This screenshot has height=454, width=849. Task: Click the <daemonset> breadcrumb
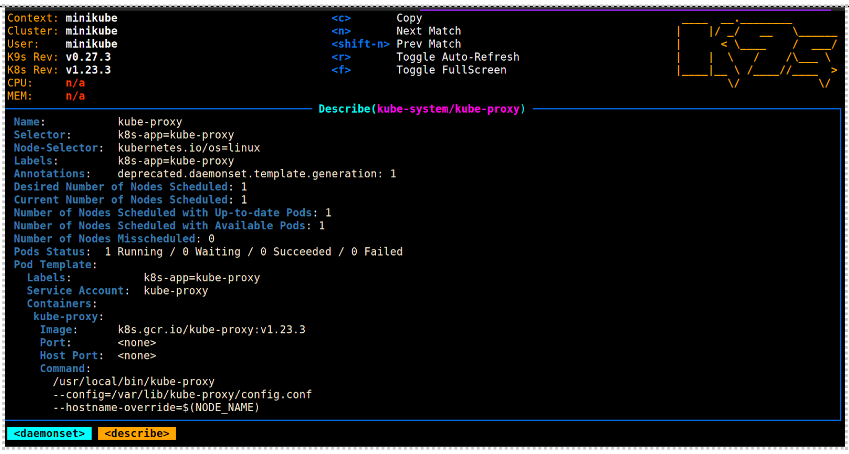49,433
